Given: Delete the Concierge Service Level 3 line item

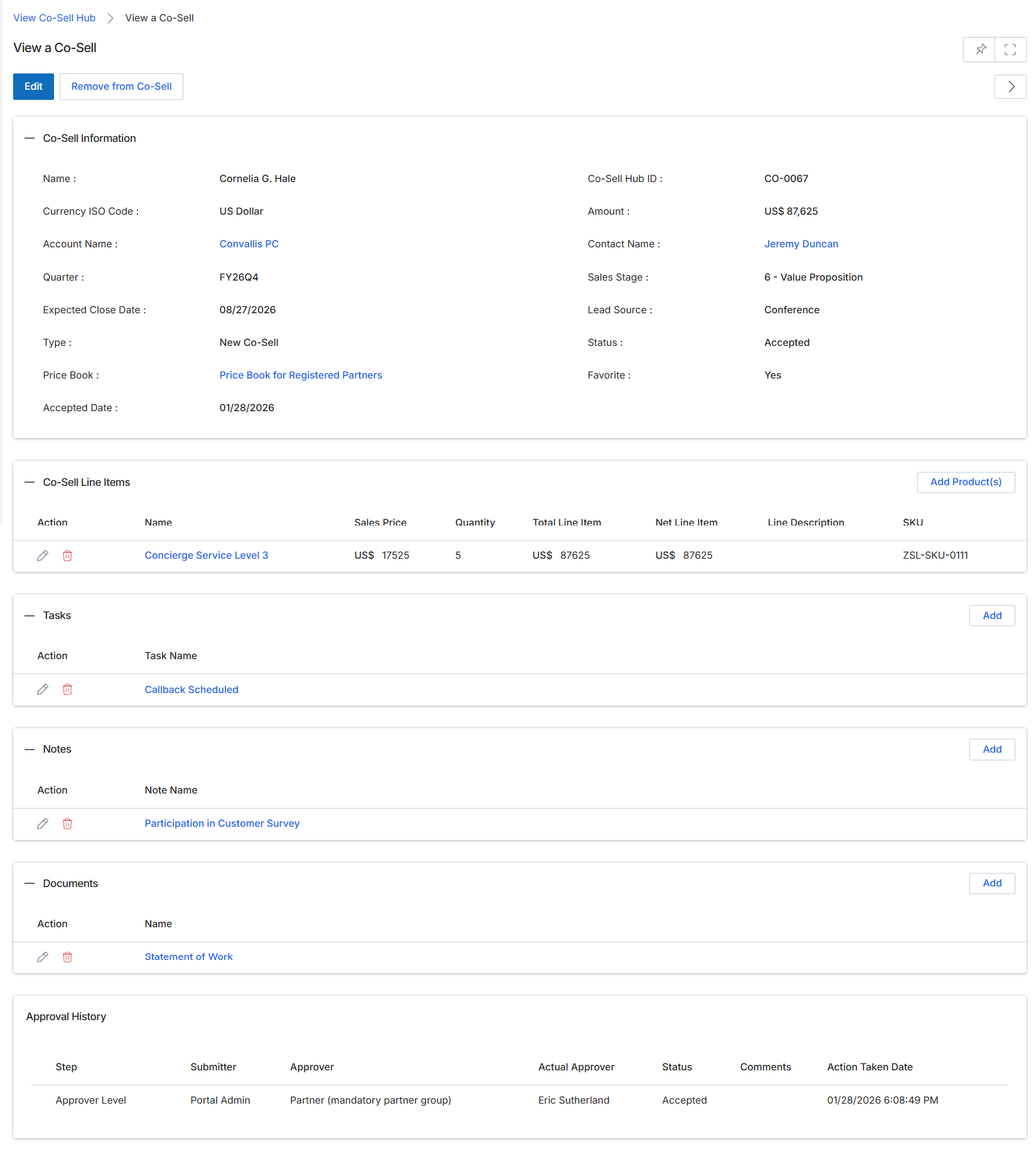Looking at the screenshot, I should 67,556.
